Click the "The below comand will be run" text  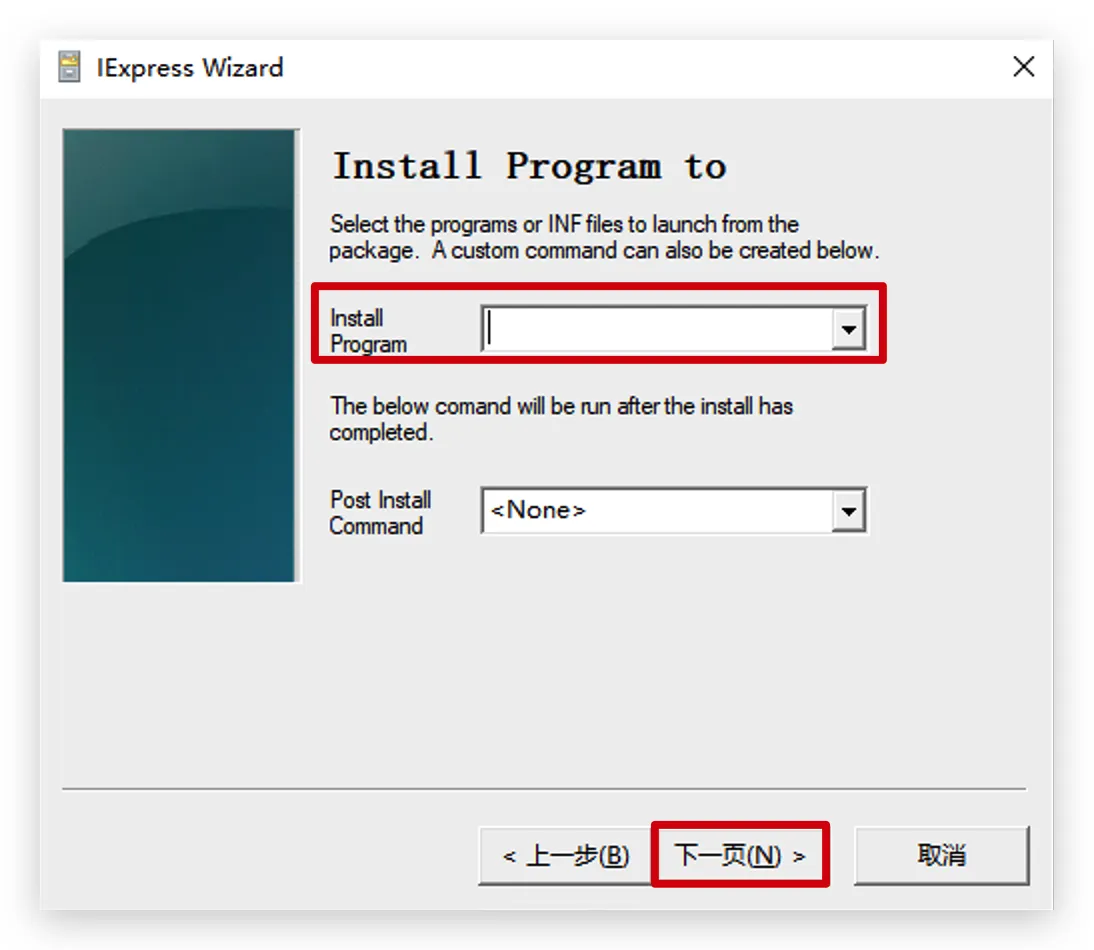tap(561, 419)
